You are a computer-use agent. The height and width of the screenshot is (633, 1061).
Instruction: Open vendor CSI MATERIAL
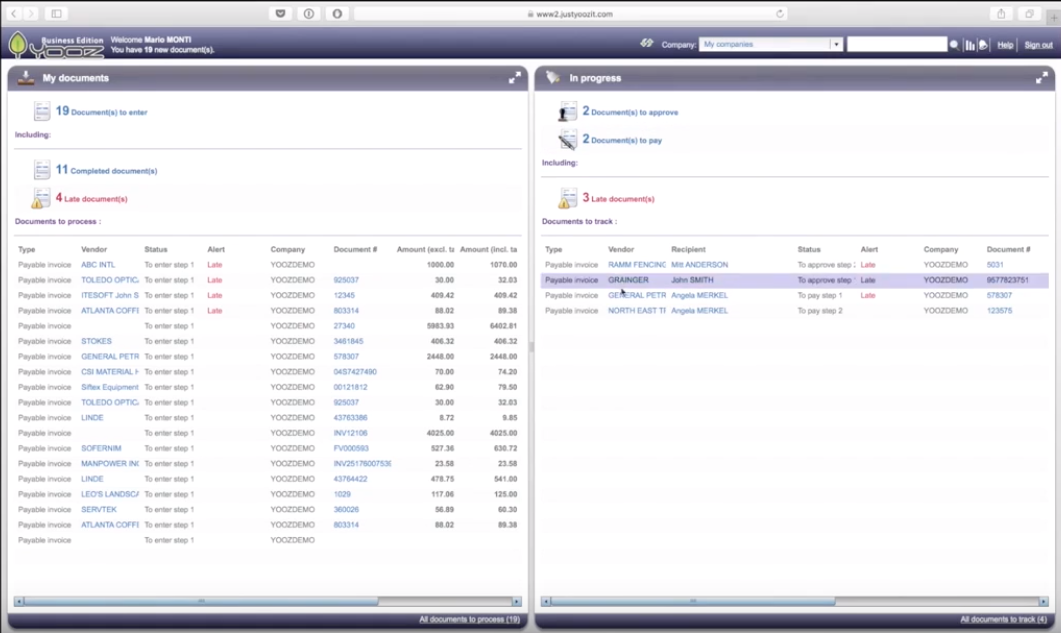110,372
